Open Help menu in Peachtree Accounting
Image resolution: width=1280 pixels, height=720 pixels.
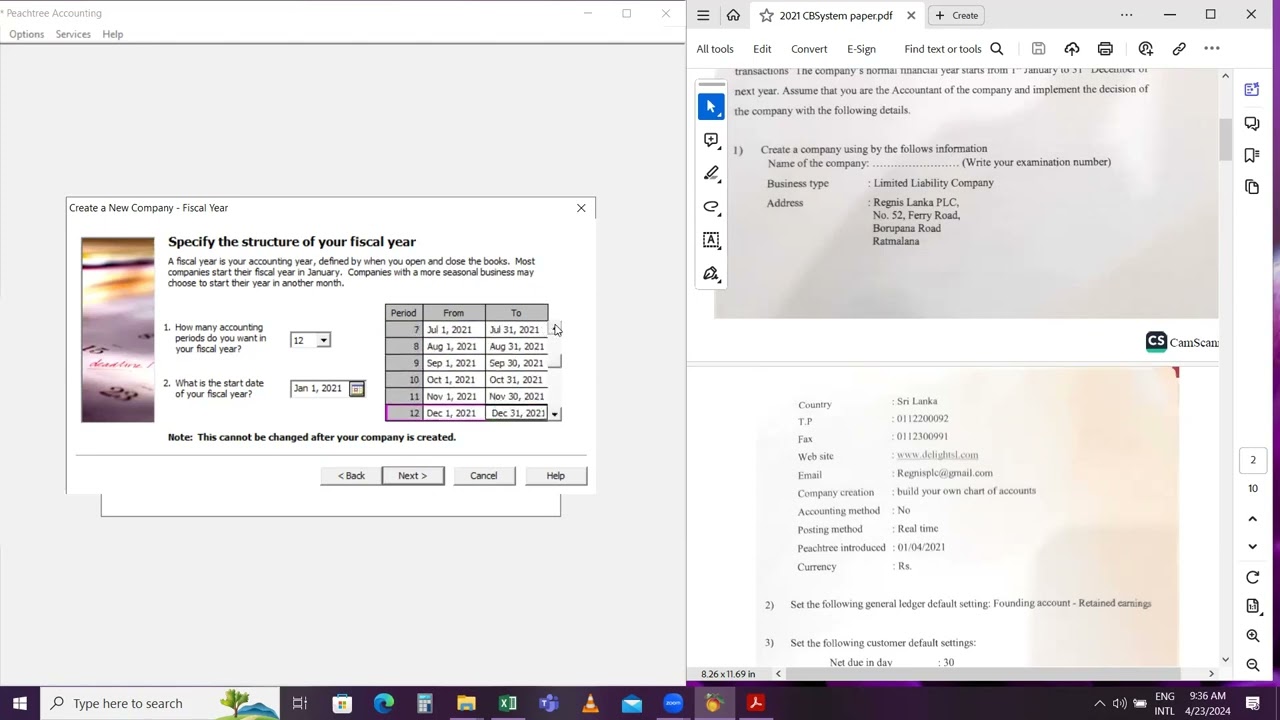[113, 34]
